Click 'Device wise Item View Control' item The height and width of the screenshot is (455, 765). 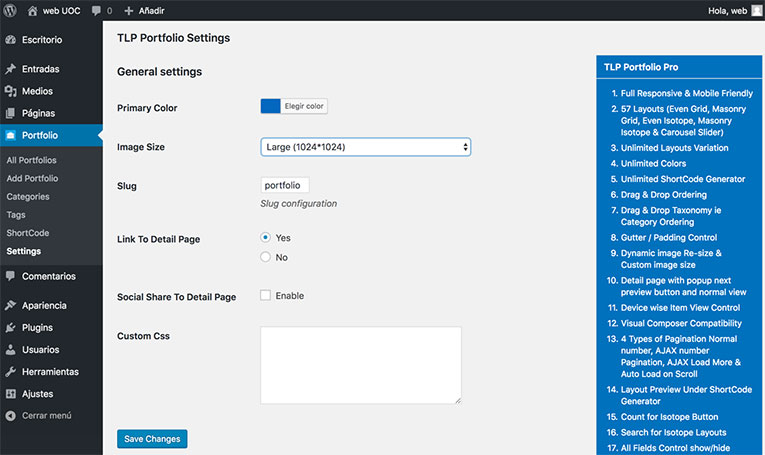coord(680,308)
